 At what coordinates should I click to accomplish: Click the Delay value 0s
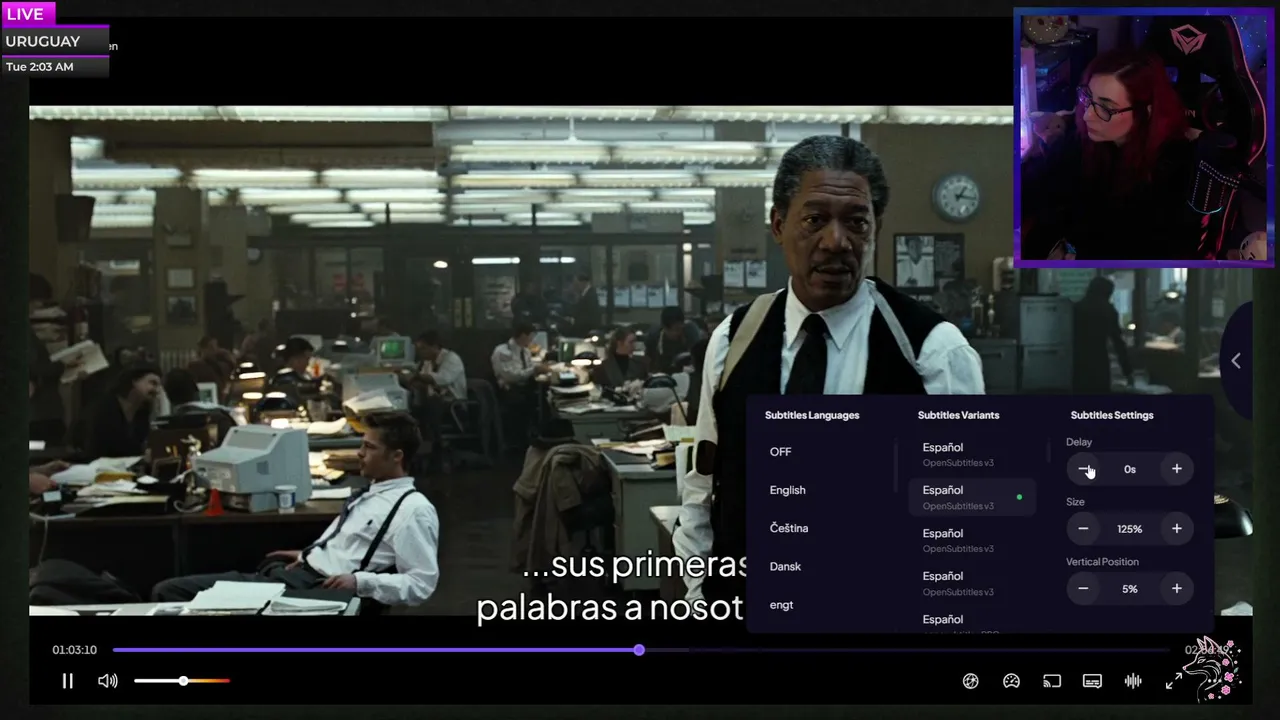pos(1130,469)
